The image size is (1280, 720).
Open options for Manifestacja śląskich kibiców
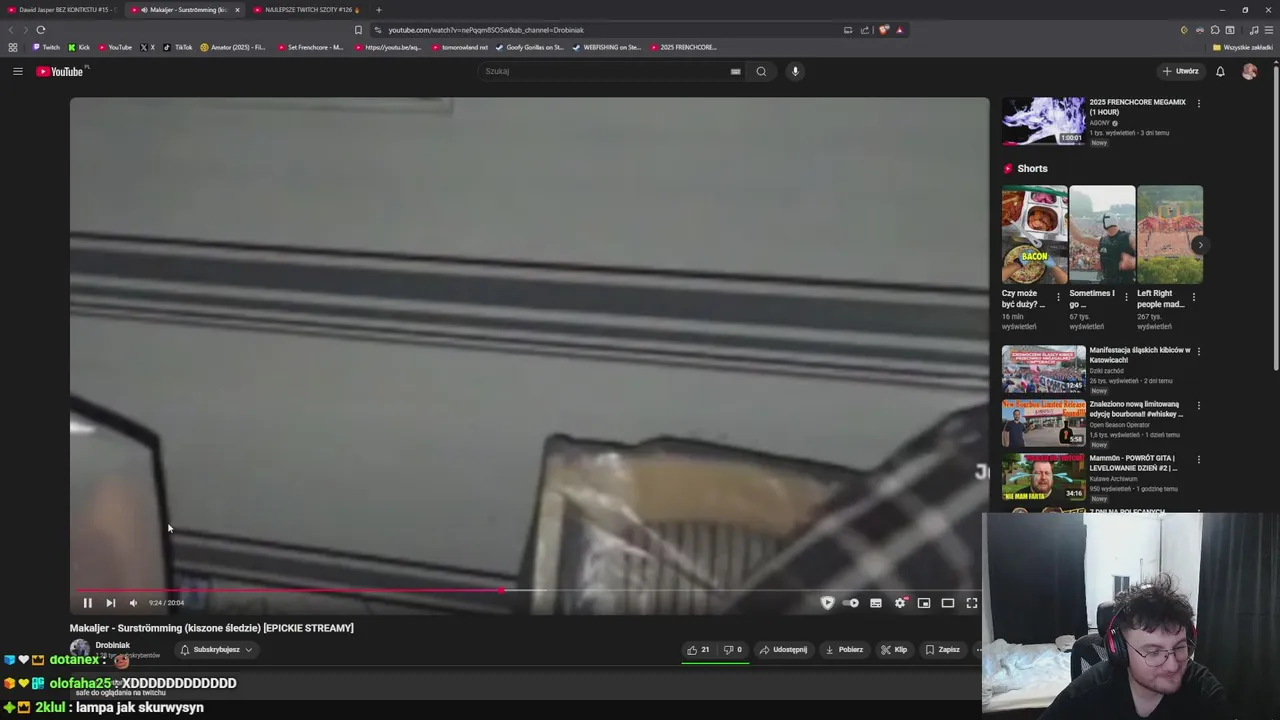pyautogui.click(x=1198, y=351)
